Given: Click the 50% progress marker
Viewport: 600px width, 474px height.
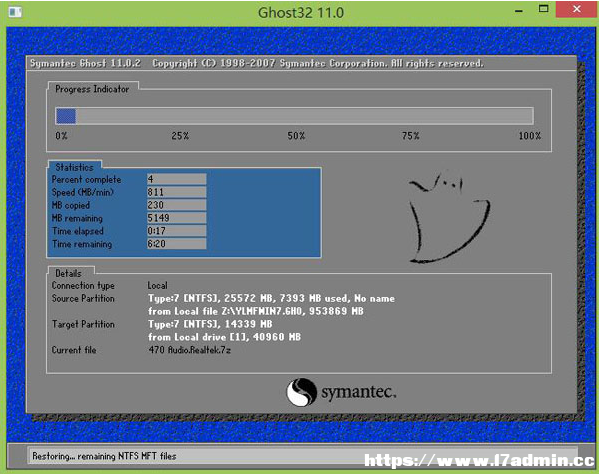Looking at the screenshot, I should [x=296, y=136].
